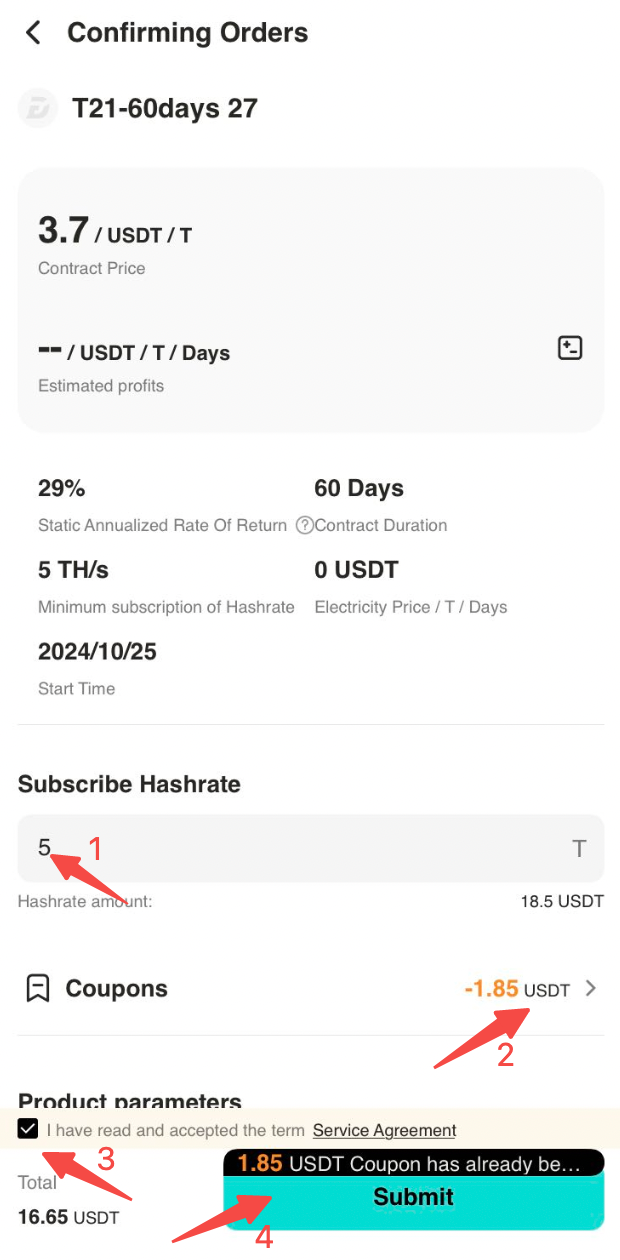
Task: Select the T21-60days 27 product title
Action: [x=165, y=108]
